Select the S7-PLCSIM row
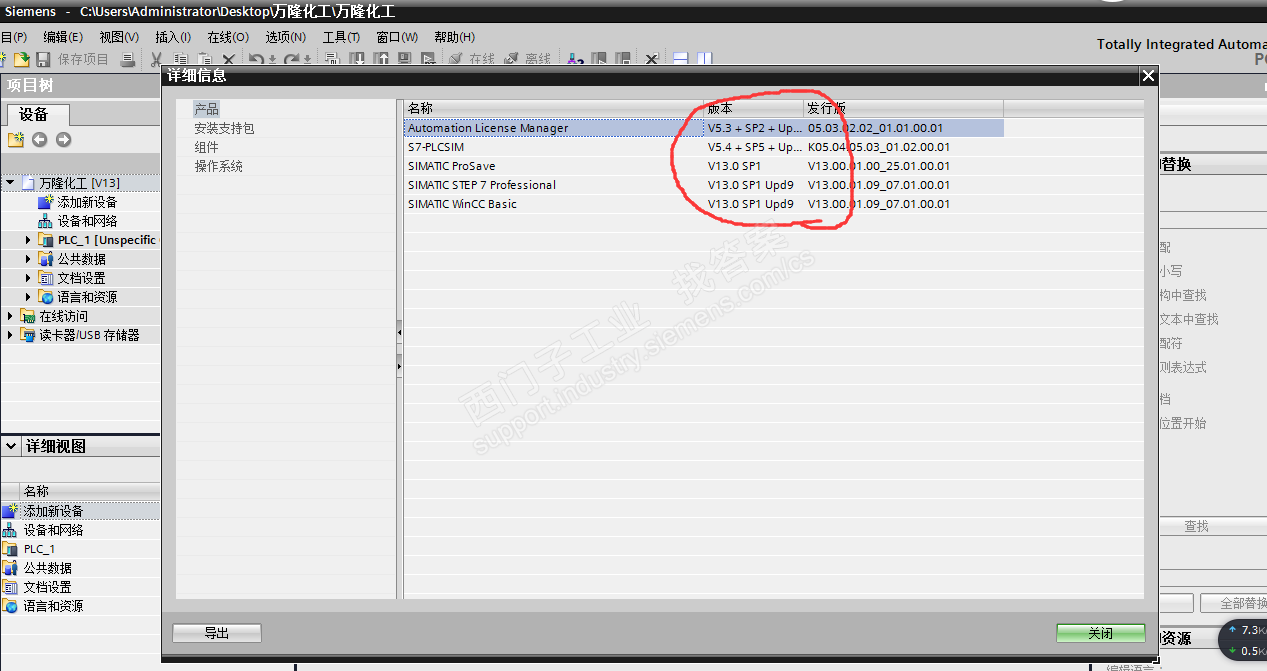Screen dimensions: 1267x671 (x=704, y=147)
